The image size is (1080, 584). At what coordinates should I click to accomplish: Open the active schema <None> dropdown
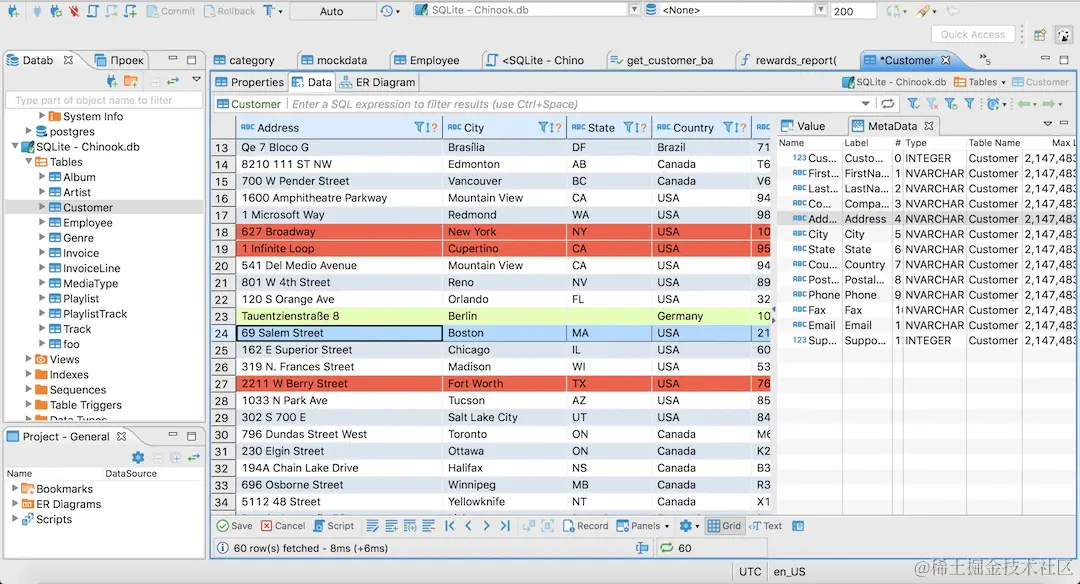pos(820,10)
